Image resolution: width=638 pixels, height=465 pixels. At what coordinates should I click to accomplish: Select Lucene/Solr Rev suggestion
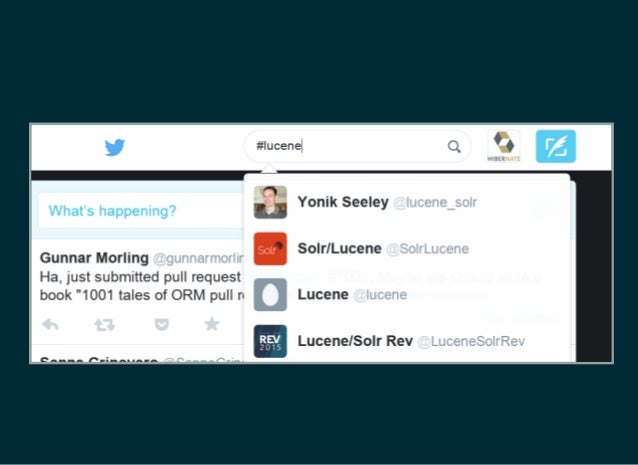(x=407, y=341)
